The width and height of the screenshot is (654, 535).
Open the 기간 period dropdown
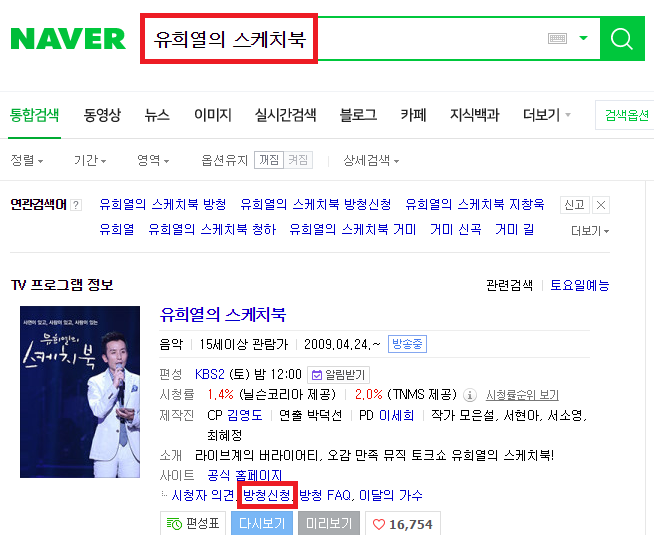tap(90, 160)
